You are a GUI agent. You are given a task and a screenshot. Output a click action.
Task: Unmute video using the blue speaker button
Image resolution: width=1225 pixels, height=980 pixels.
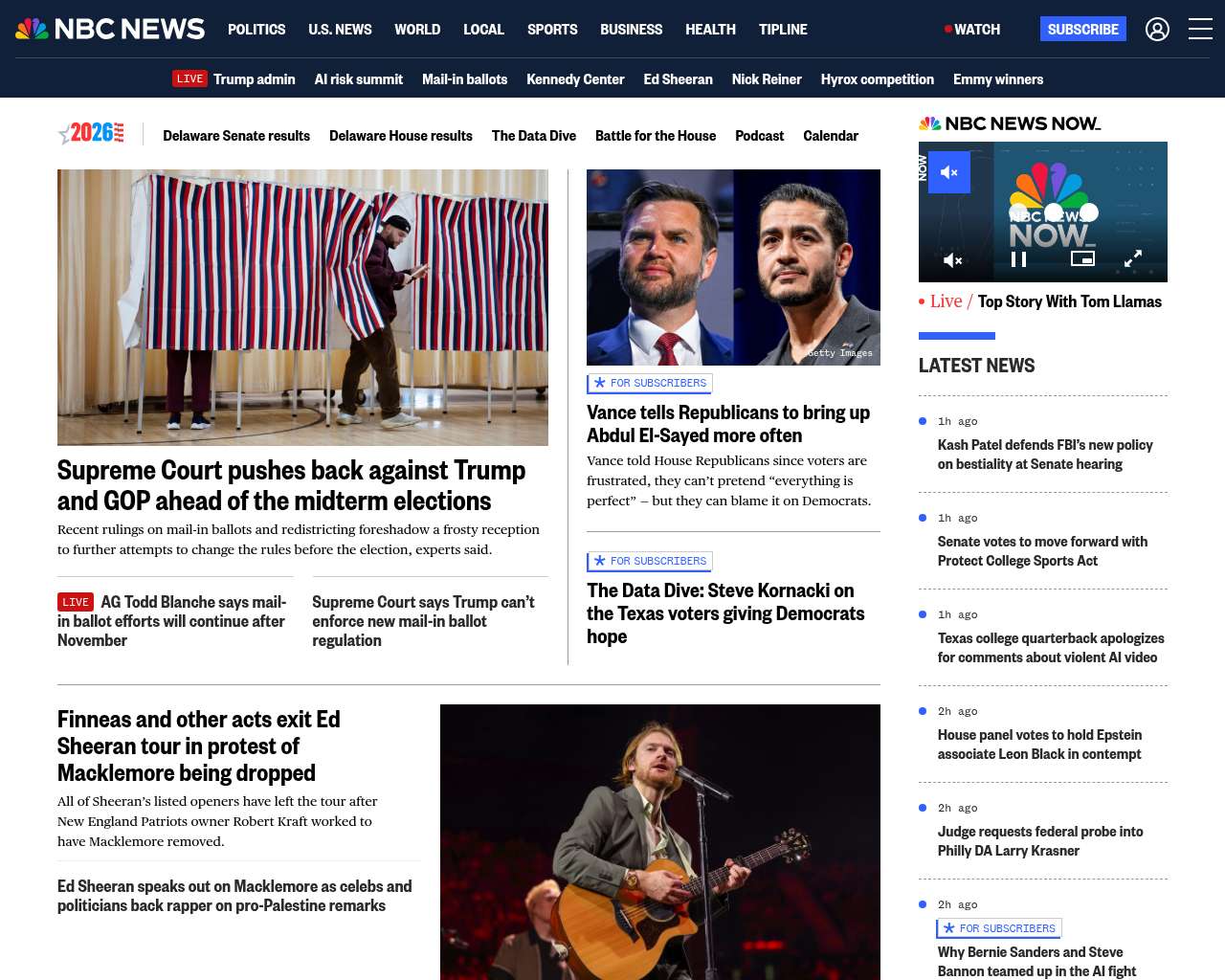(949, 172)
